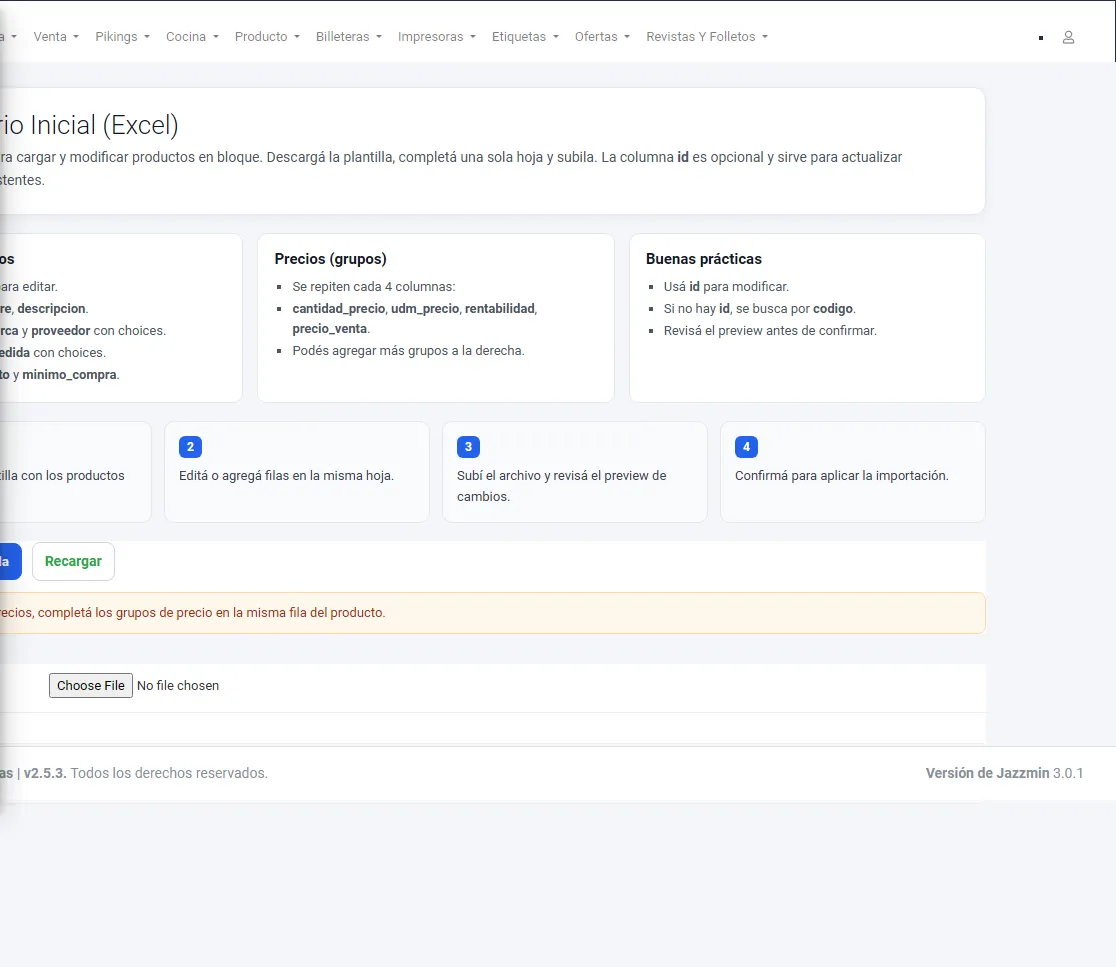The height and width of the screenshot is (967, 1116).
Task: Open the Revistas Y Folletos menu
Action: (707, 37)
